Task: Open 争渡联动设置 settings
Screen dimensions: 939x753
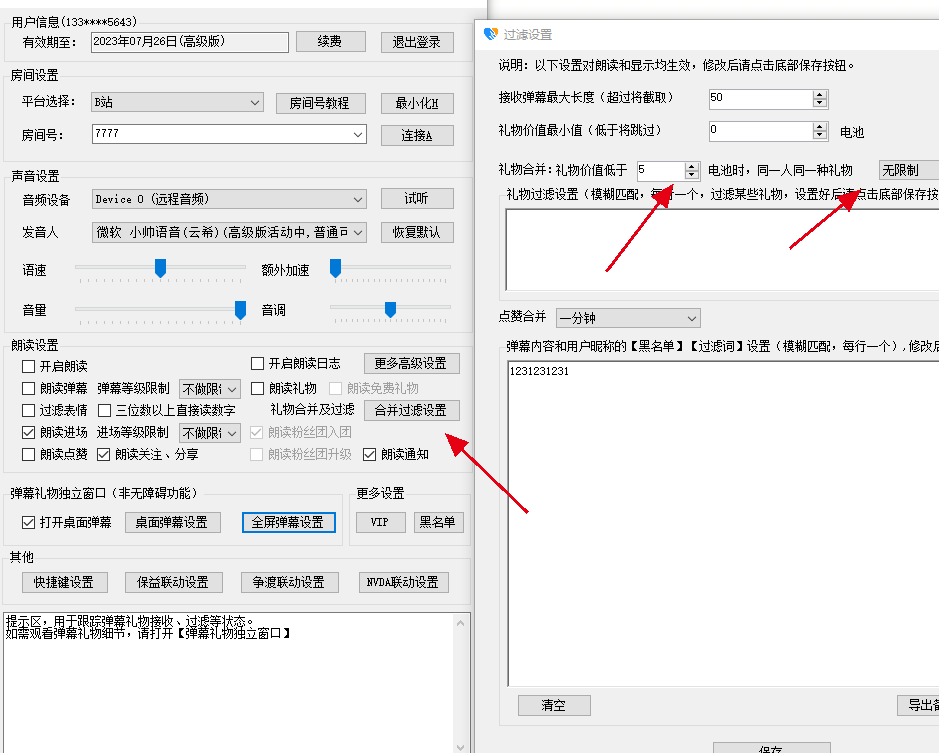Action: [x=289, y=582]
